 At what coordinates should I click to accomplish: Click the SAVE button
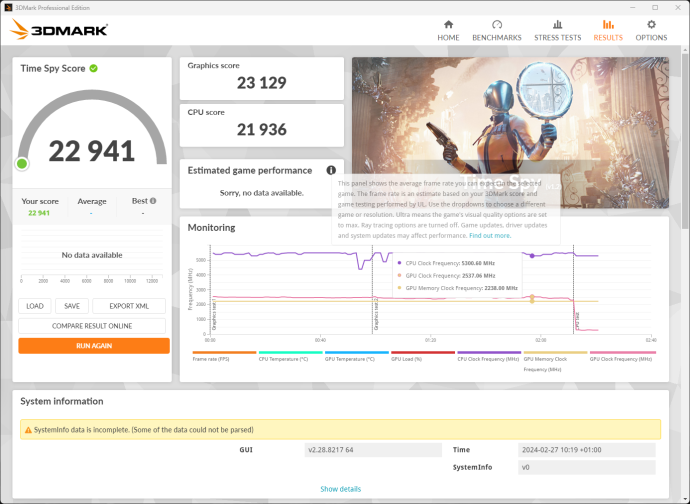(72, 306)
